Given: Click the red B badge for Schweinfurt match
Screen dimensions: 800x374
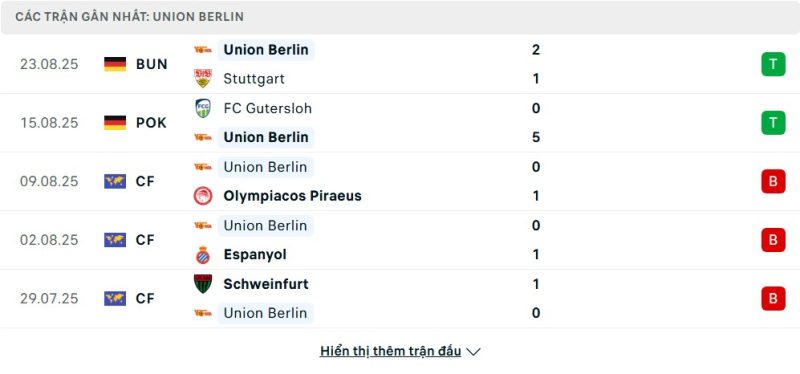Looking at the screenshot, I should click(x=773, y=298).
